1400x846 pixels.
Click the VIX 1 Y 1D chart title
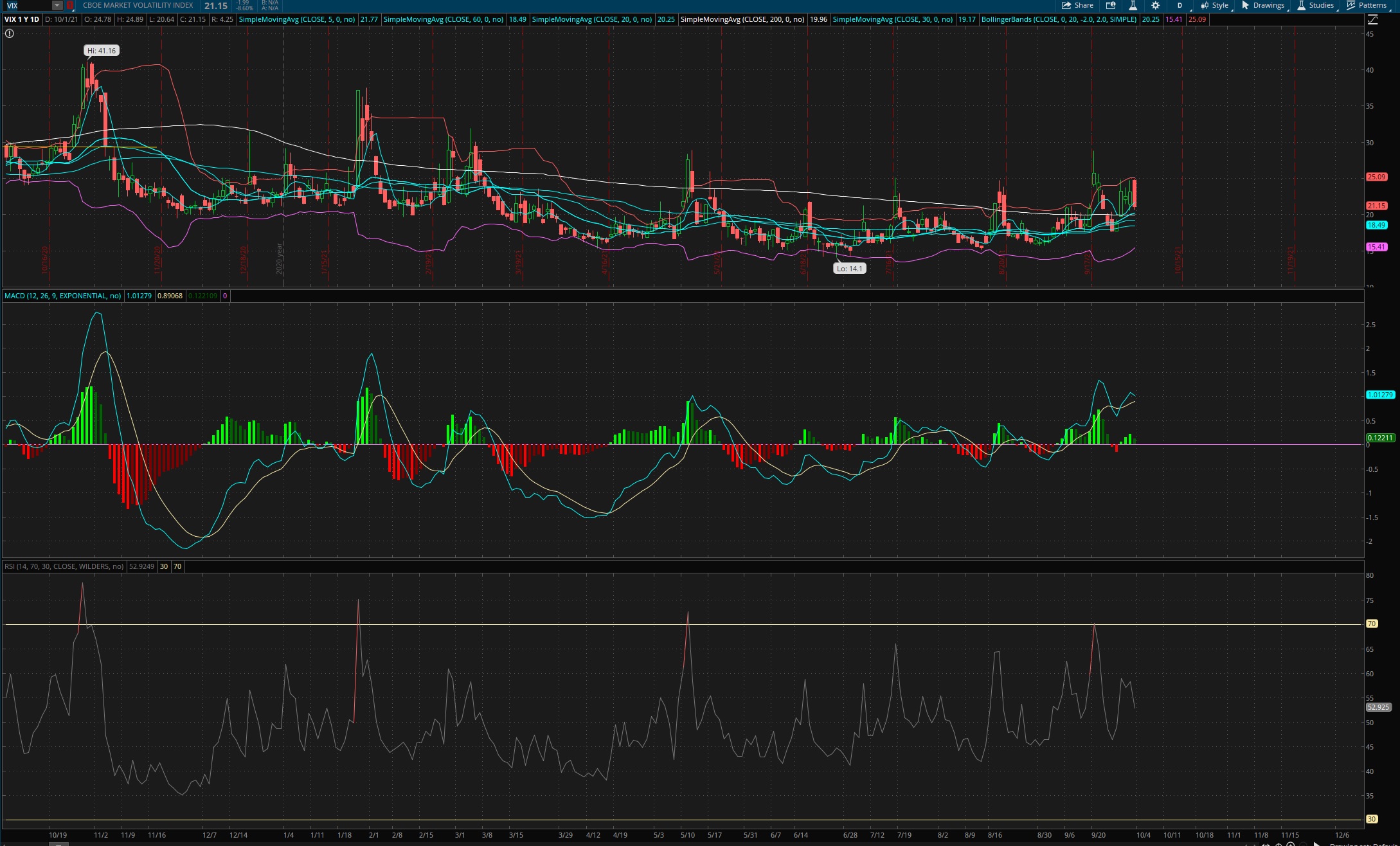[x=22, y=19]
